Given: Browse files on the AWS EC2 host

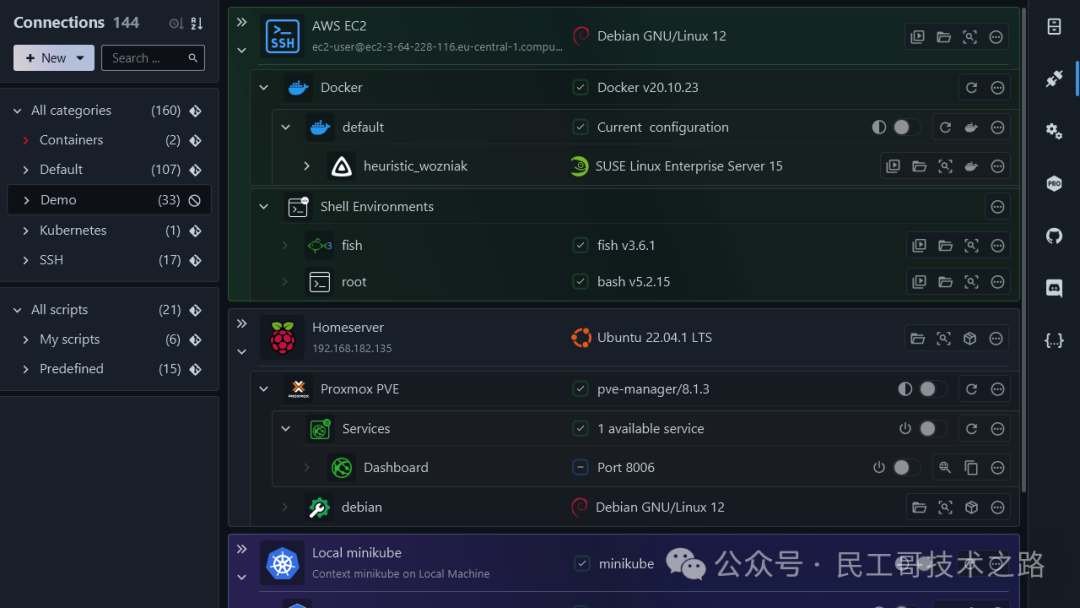Looking at the screenshot, I should 944,36.
